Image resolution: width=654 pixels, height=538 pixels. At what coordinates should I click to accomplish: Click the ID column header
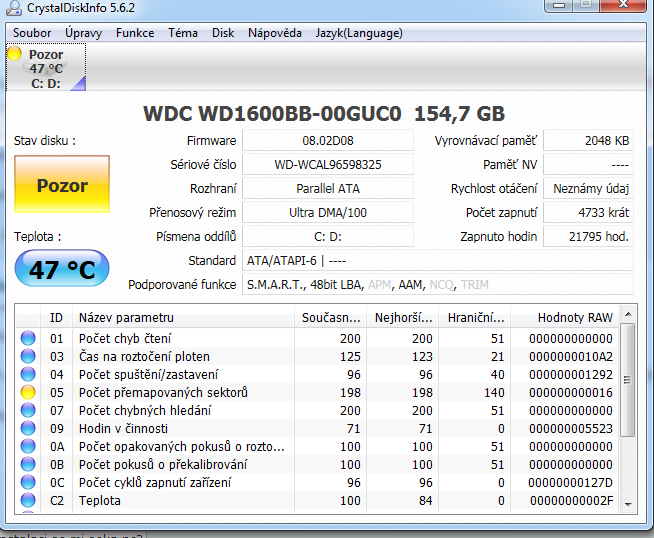56,317
